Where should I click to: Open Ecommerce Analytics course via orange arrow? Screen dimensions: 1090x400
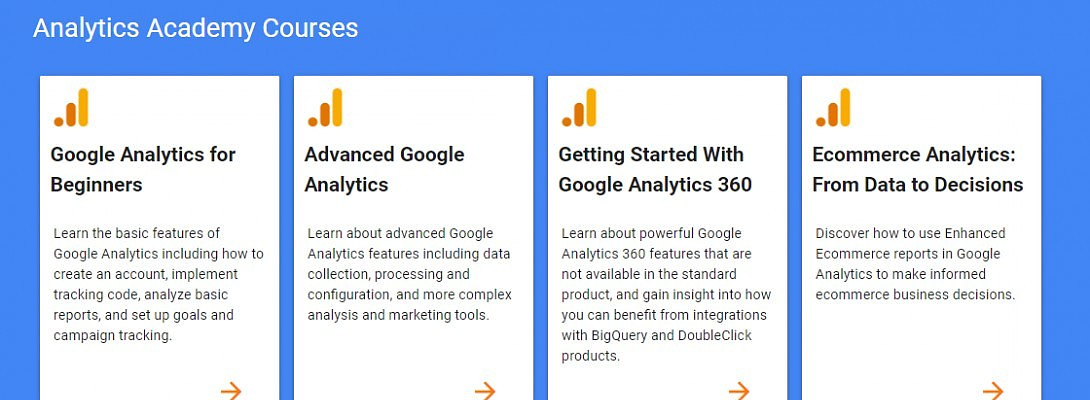tap(993, 390)
